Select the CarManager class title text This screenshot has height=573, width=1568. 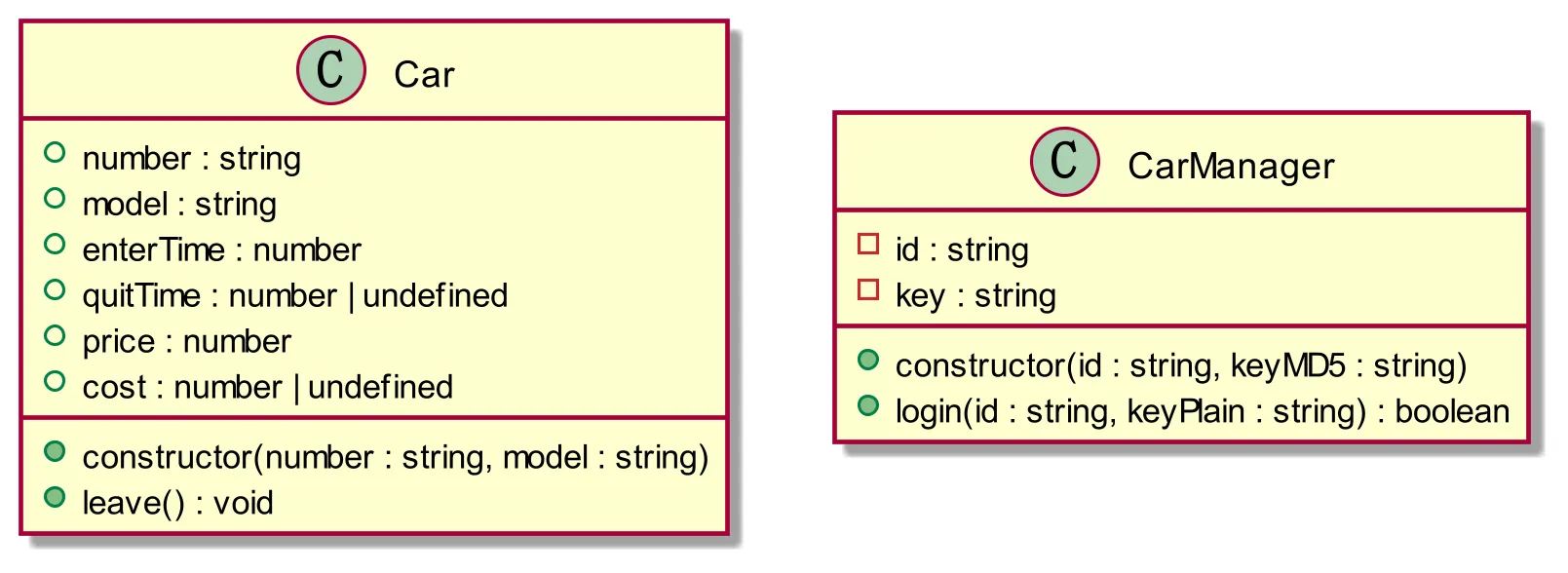tap(1231, 166)
